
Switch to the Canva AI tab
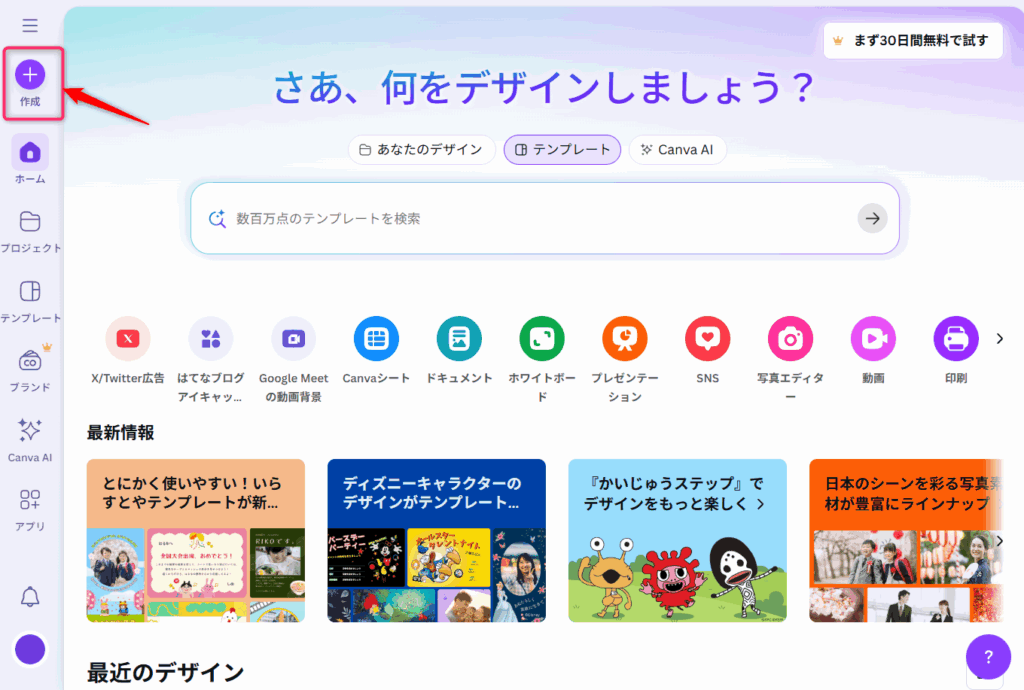click(677, 150)
